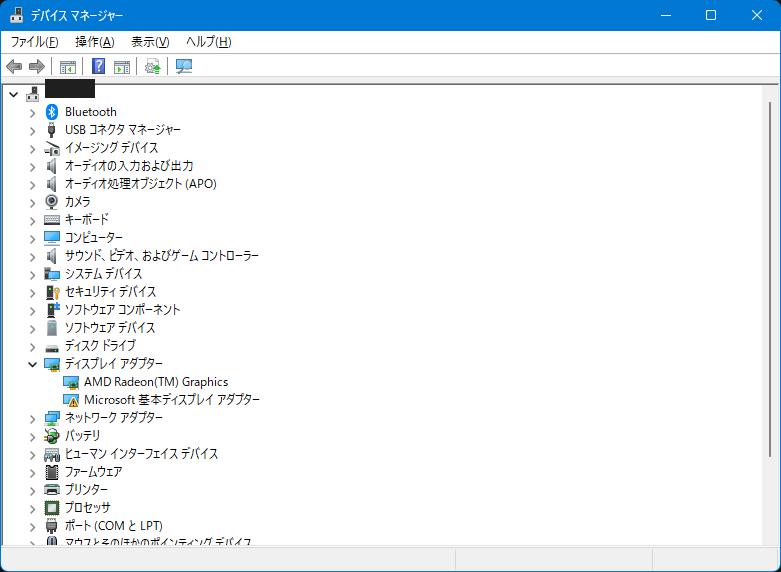The image size is (781, 572).
Task: Click the ディスク ドライブ drive icon
Action: point(52,347)
